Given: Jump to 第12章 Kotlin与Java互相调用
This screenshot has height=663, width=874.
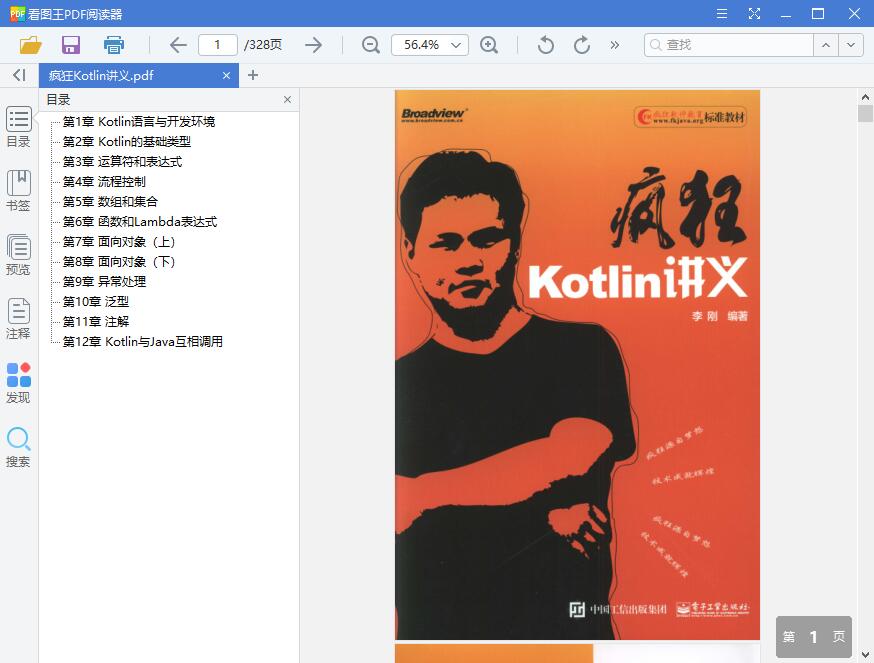Looking at the screenshot, I should coord(142,342).
